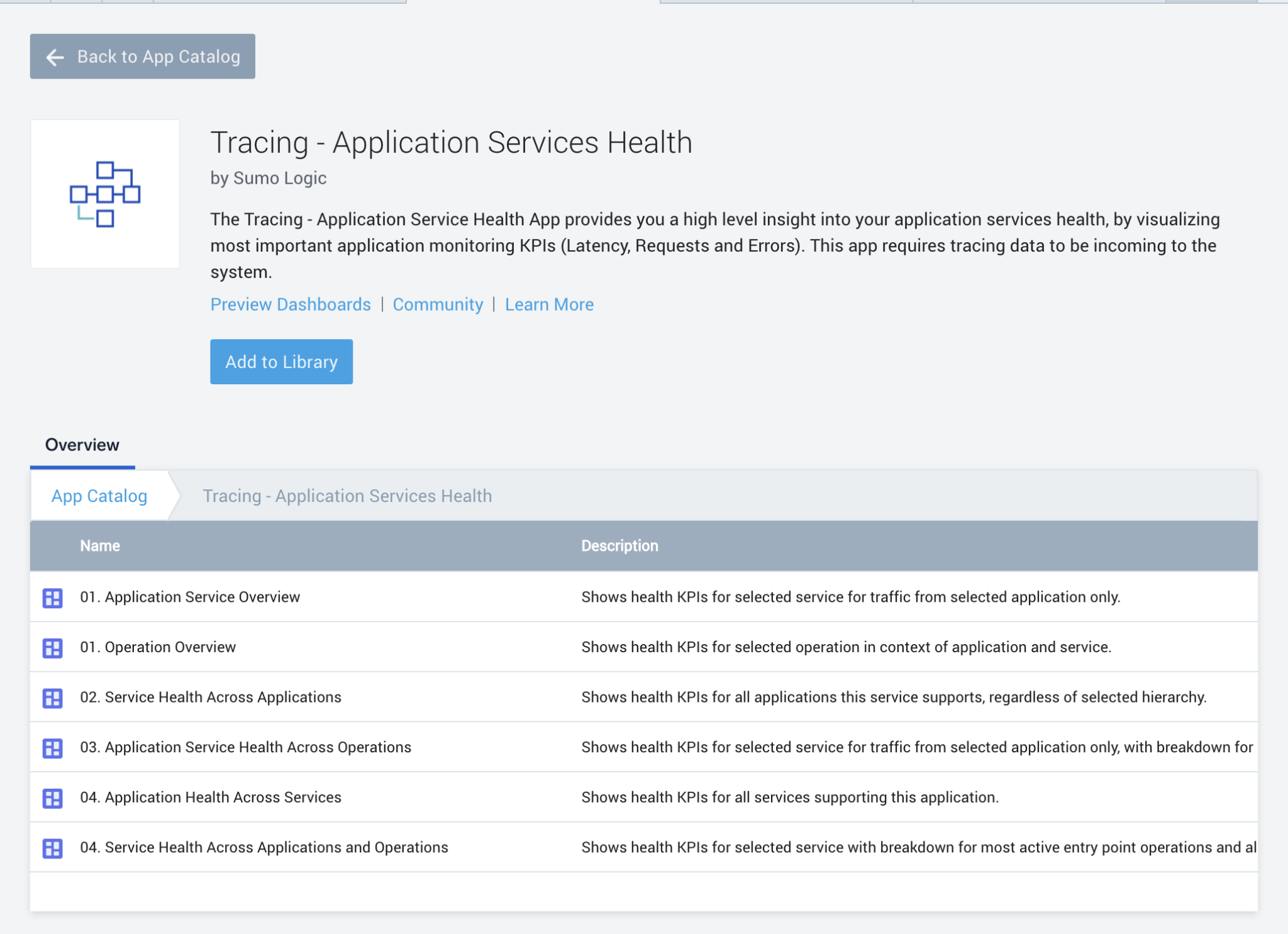Click the Name column header
This screenshot has width=1288, height=934.
click(x=100, y=545)
